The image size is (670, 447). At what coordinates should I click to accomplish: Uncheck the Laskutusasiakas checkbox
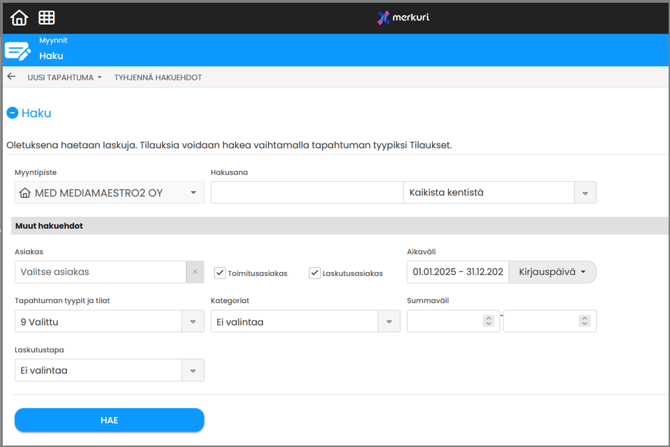pos(315,272)
